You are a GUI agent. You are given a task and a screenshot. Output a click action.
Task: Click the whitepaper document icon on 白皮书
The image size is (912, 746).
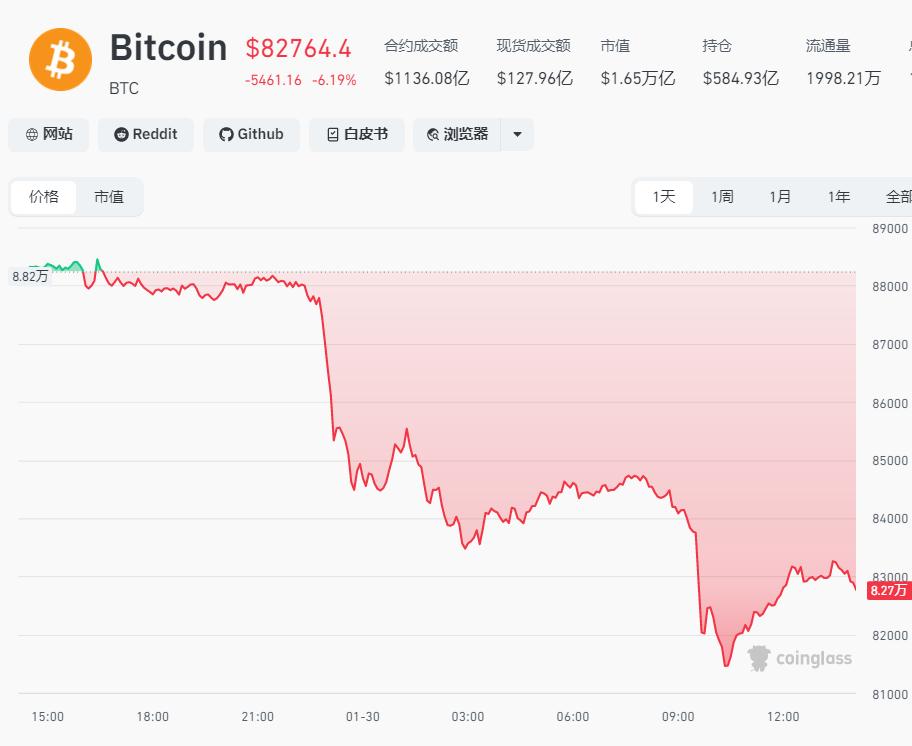332,134
